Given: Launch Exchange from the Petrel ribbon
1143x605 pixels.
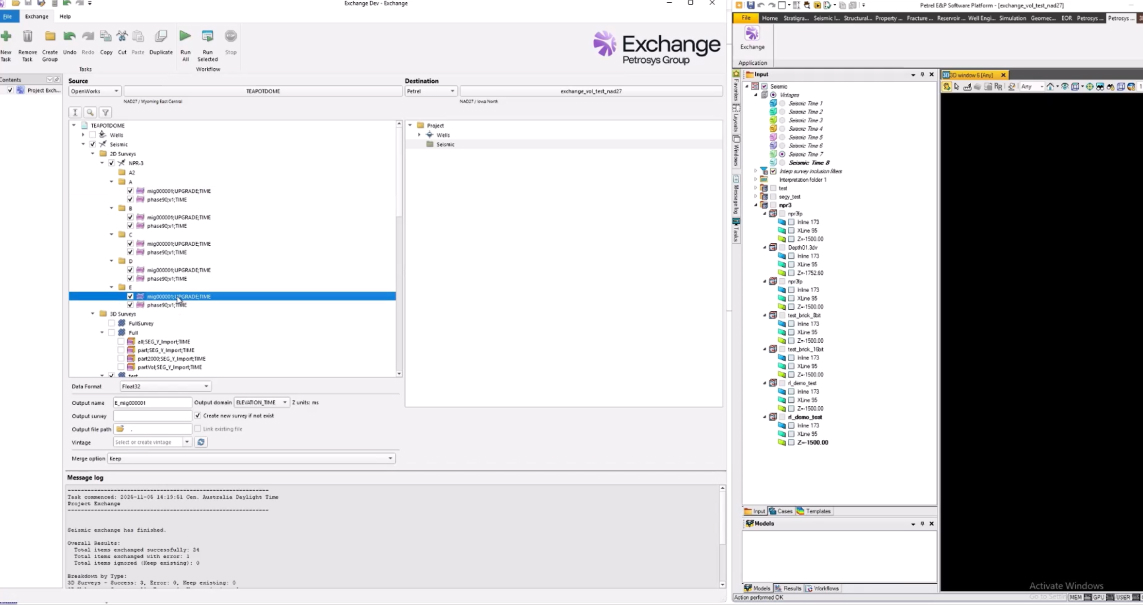Looking at the screenshot, I should (x=752, y=36).
